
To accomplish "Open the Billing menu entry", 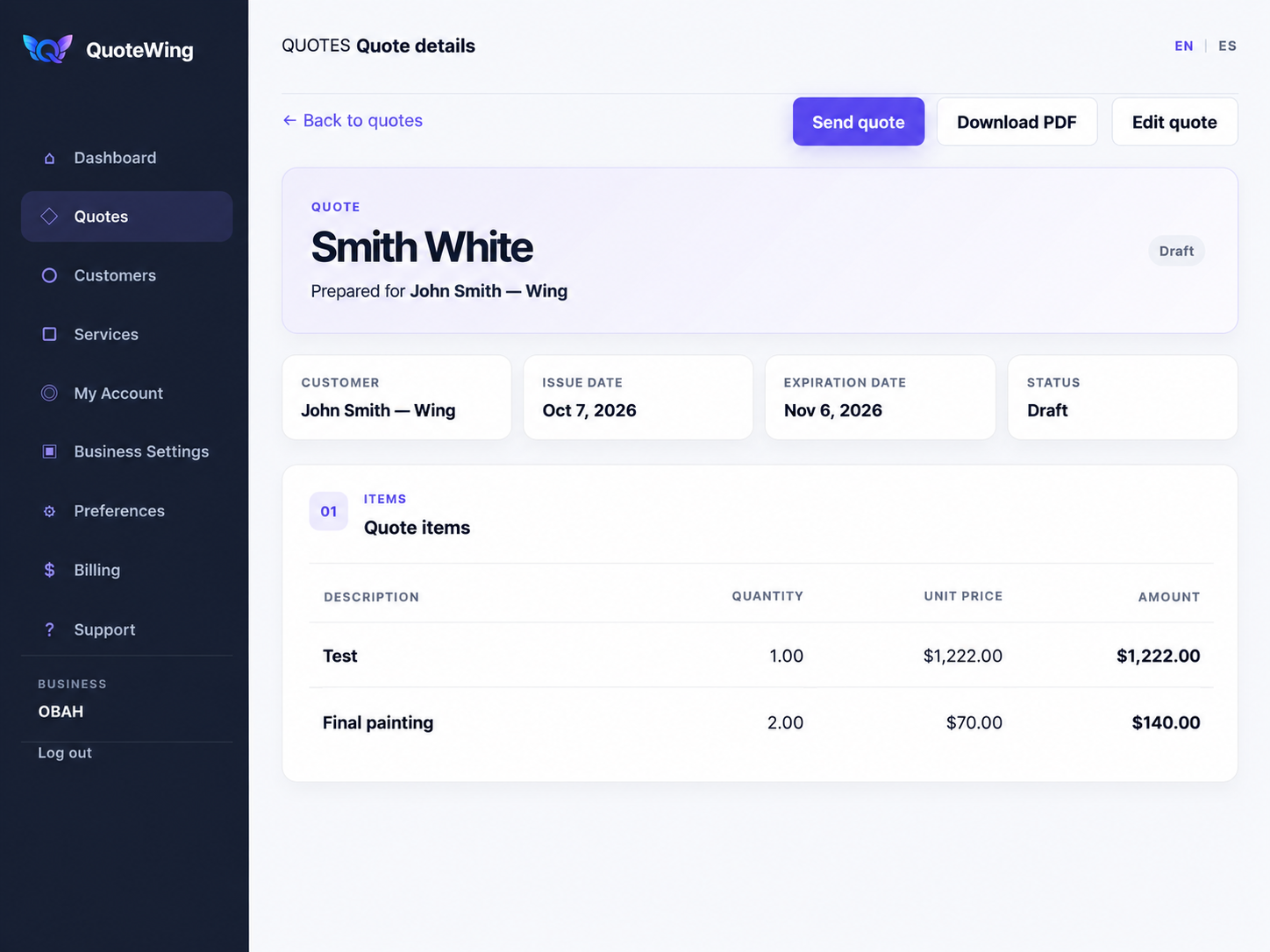I will pos(127,570).
